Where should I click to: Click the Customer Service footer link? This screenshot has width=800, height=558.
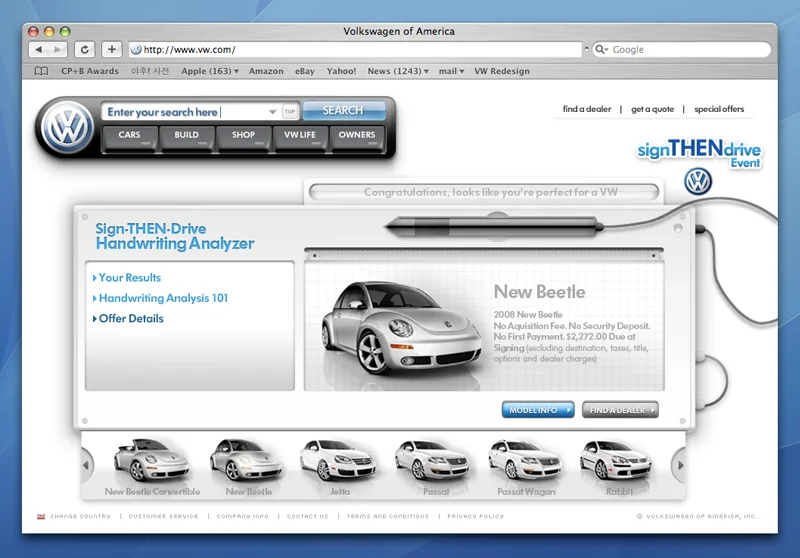[x=163, y=516]
